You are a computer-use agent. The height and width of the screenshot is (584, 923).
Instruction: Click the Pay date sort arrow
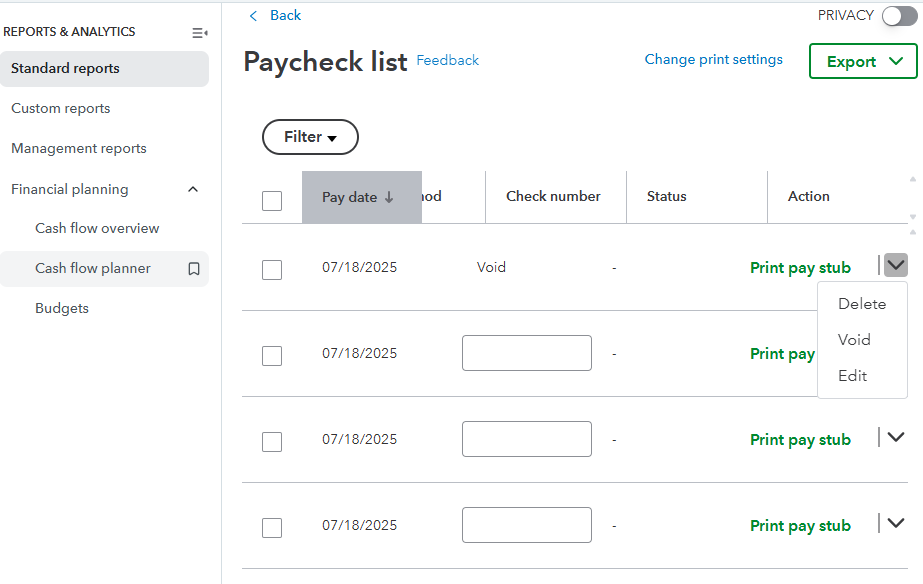pyautogui.click(x=389, y=198)
